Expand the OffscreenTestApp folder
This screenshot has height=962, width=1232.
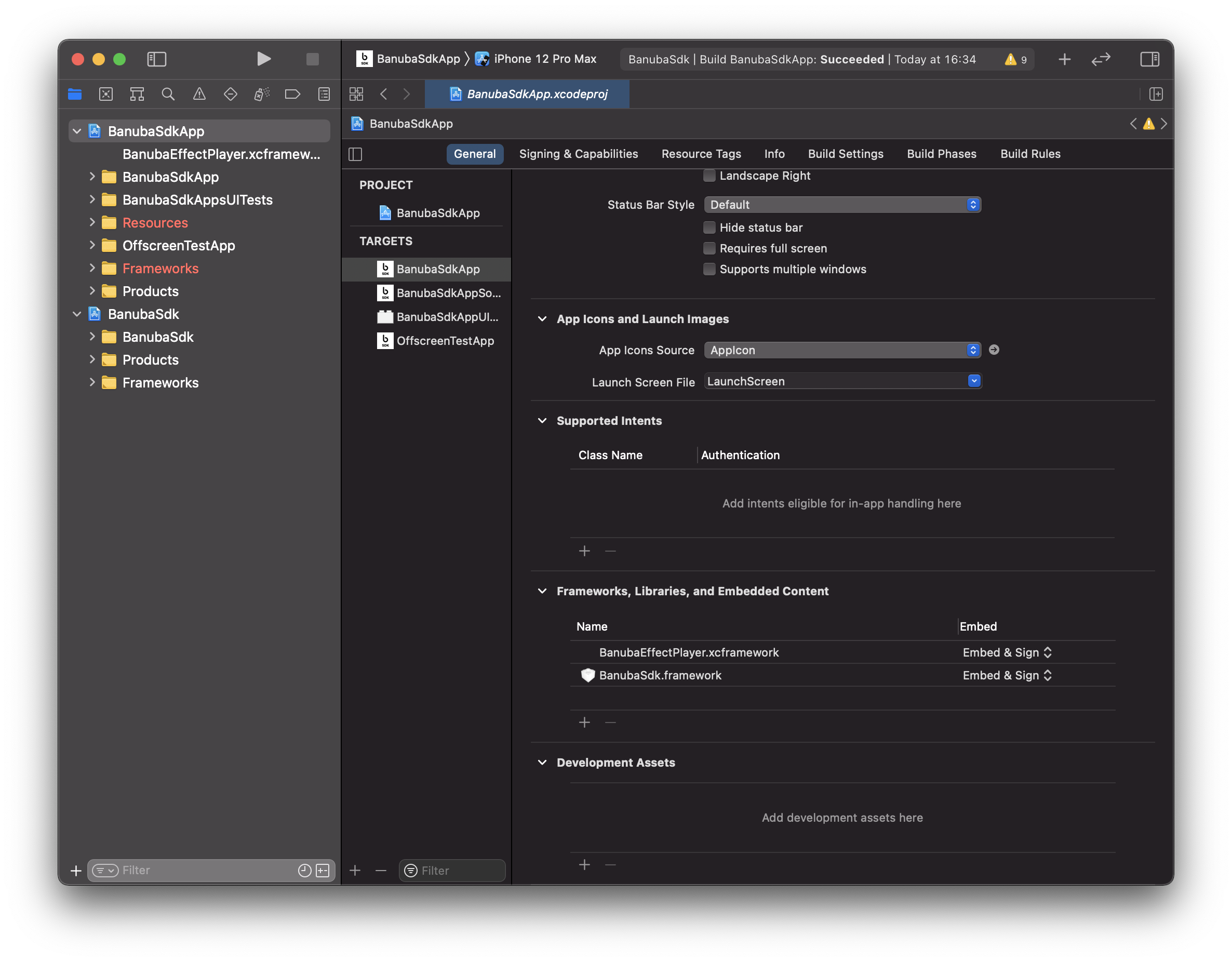tap(92, 246)
